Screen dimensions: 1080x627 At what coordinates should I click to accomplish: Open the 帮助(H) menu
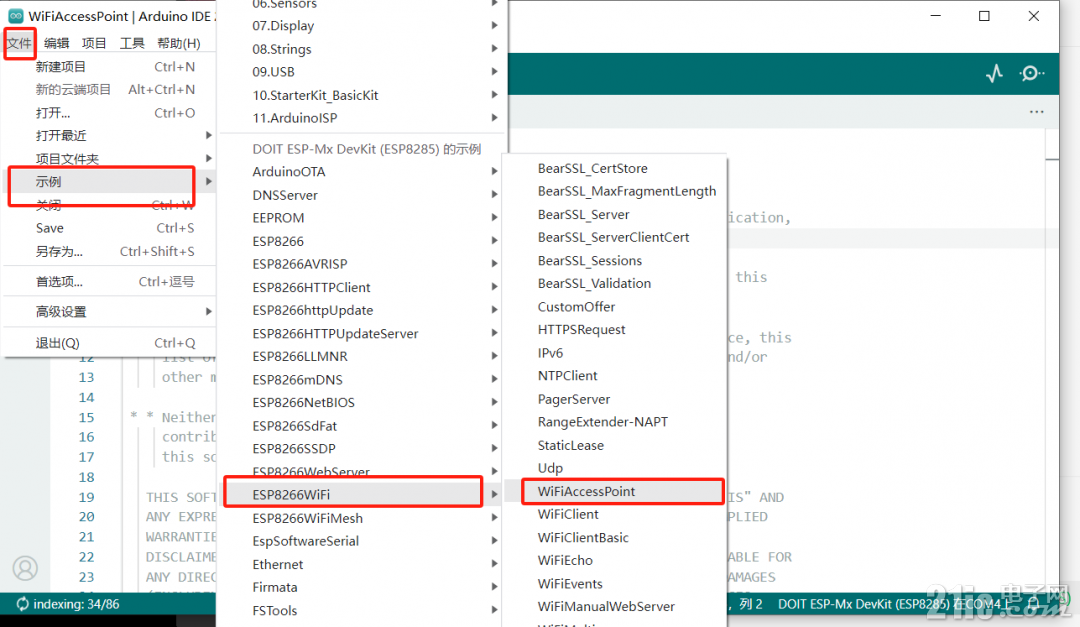(x=178, y=43)
